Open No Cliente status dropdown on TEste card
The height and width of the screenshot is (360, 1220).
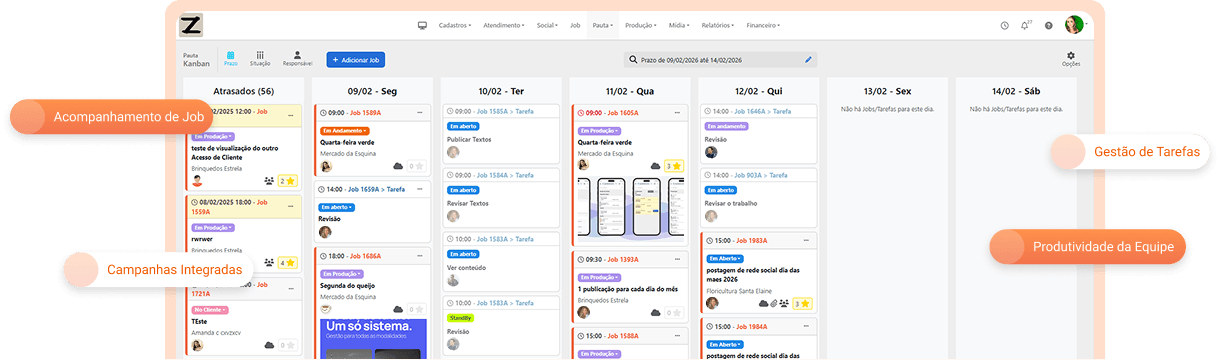click(x=210, y=310)
